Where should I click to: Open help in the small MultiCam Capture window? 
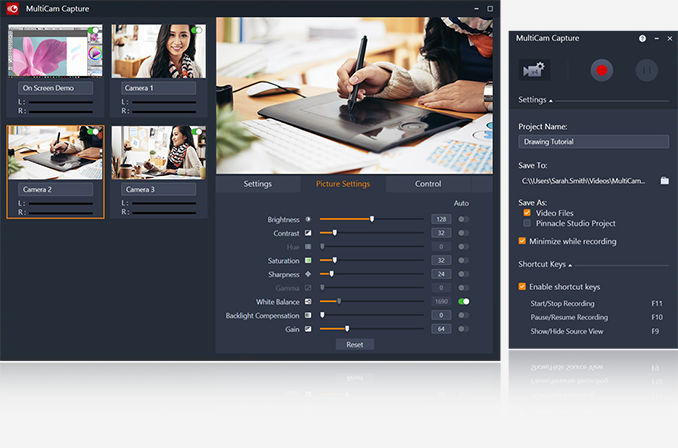coord(642,38)
